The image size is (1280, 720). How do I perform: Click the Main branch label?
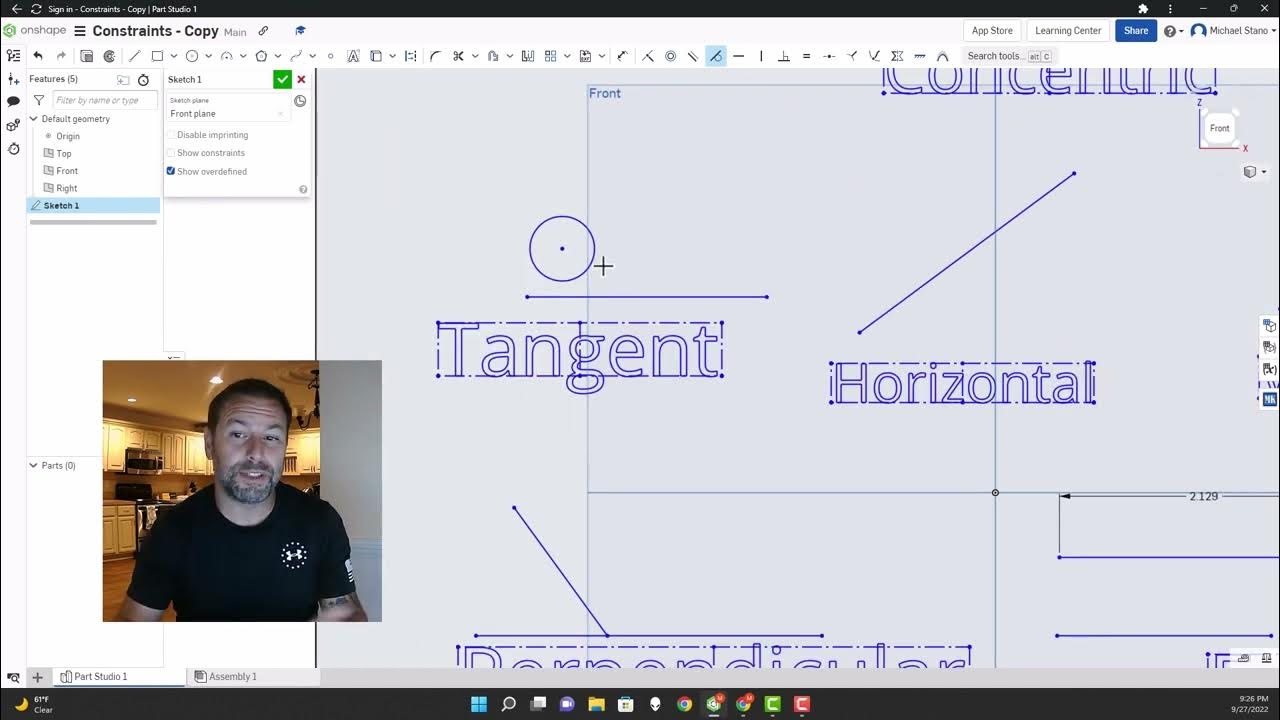point(235,32)
